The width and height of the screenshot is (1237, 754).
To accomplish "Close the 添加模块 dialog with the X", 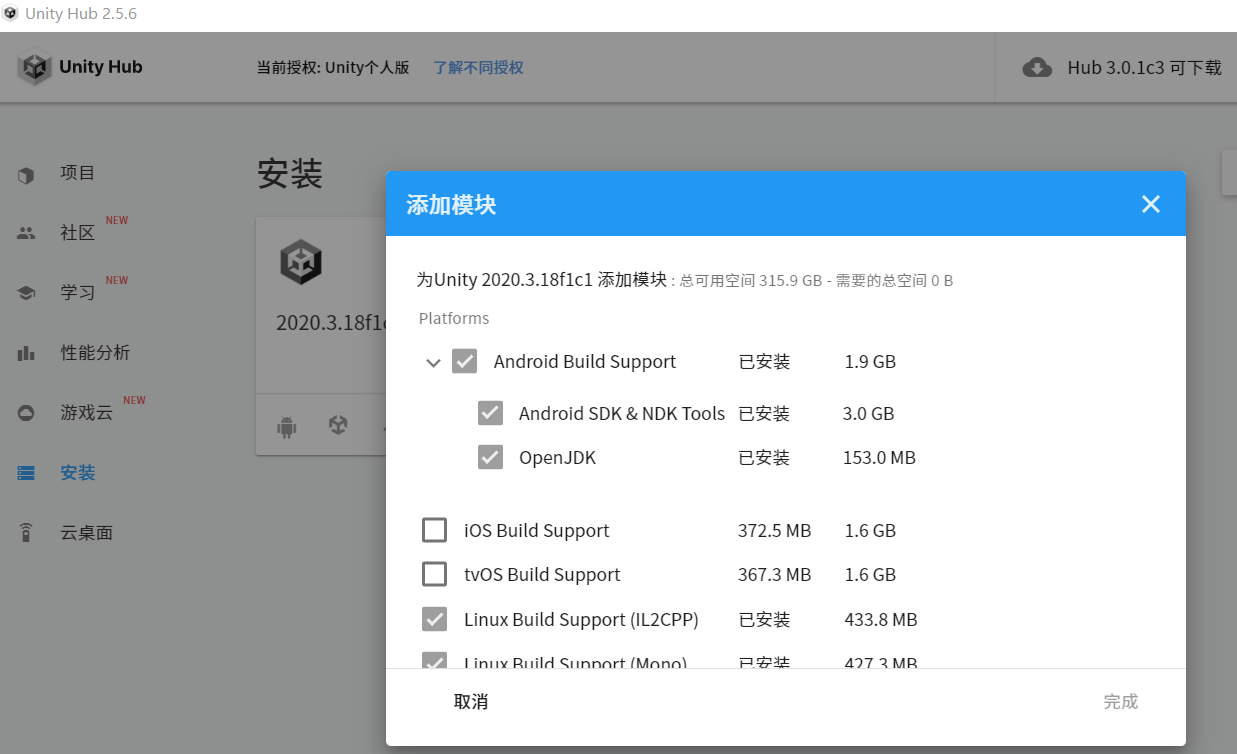I will (1150, 203).
